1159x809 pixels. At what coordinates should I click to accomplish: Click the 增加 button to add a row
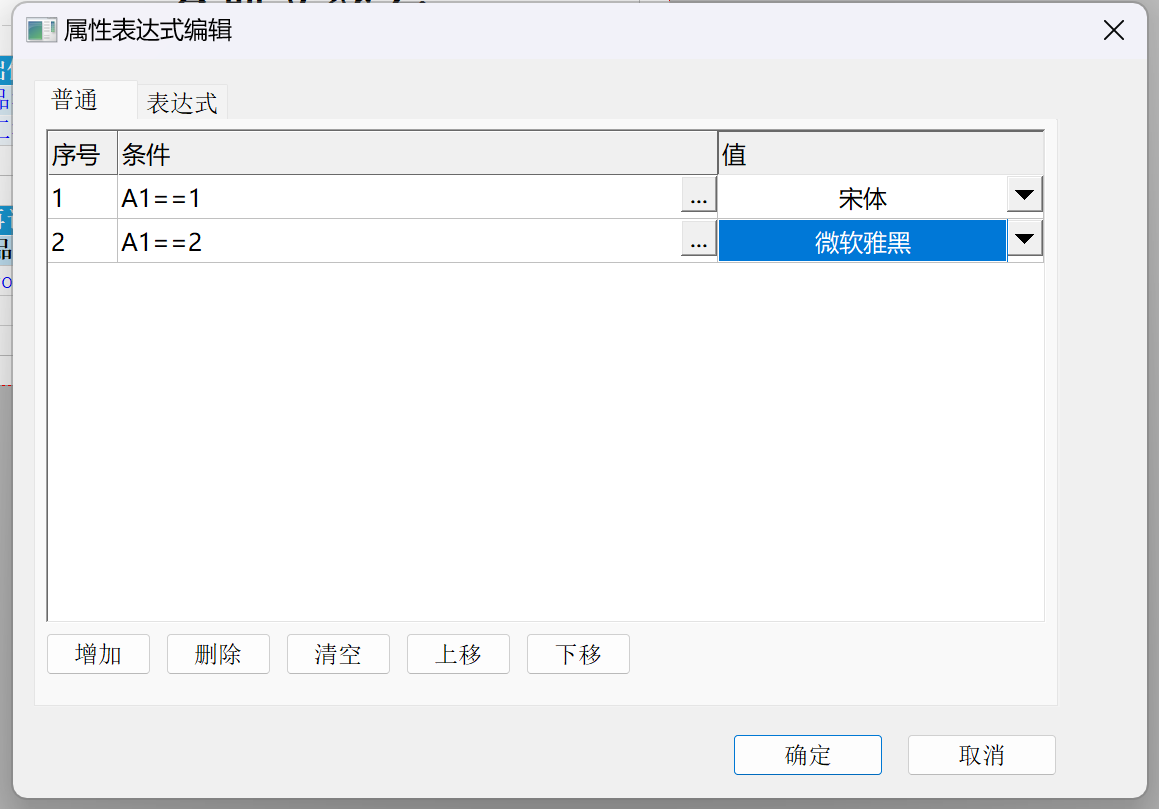pyautogui.click(x=98, y=655)
